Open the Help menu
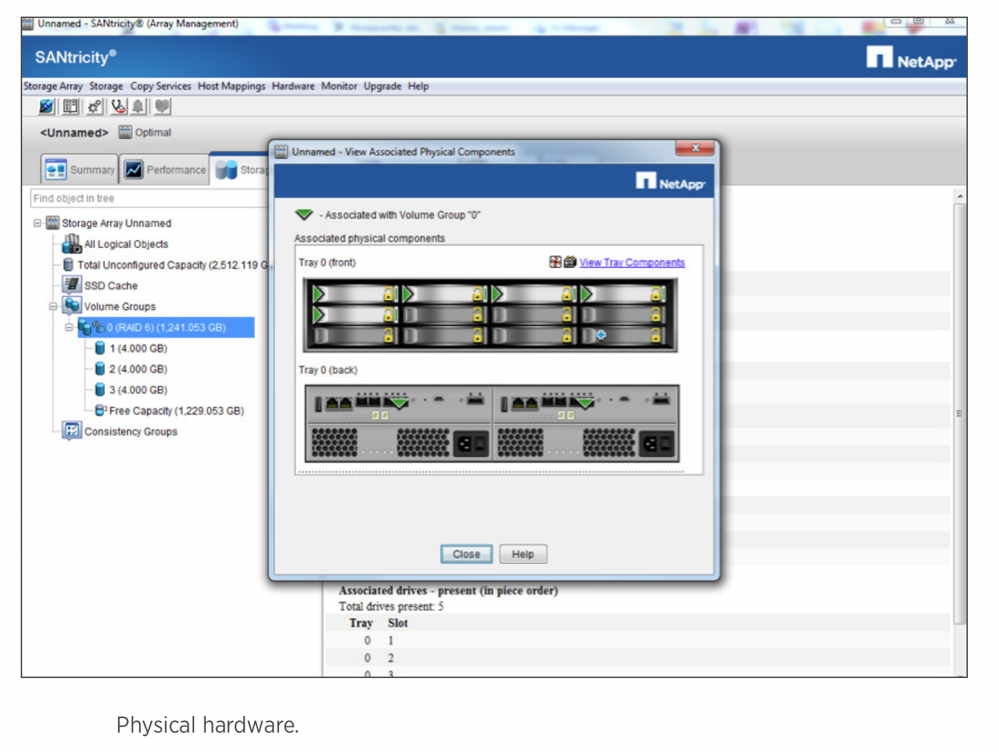Screen dimensions: 999x752 pyautogui.click(x=418, y=86)
